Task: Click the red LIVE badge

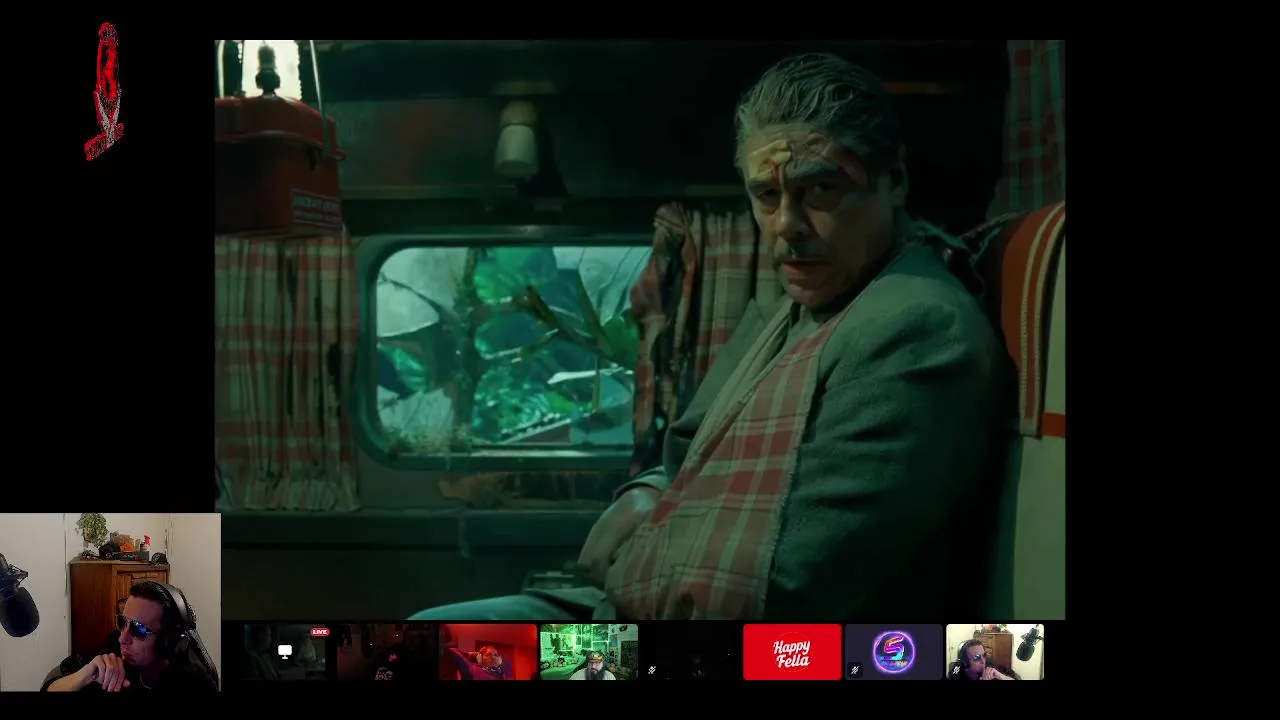Action: pos(320,632)
